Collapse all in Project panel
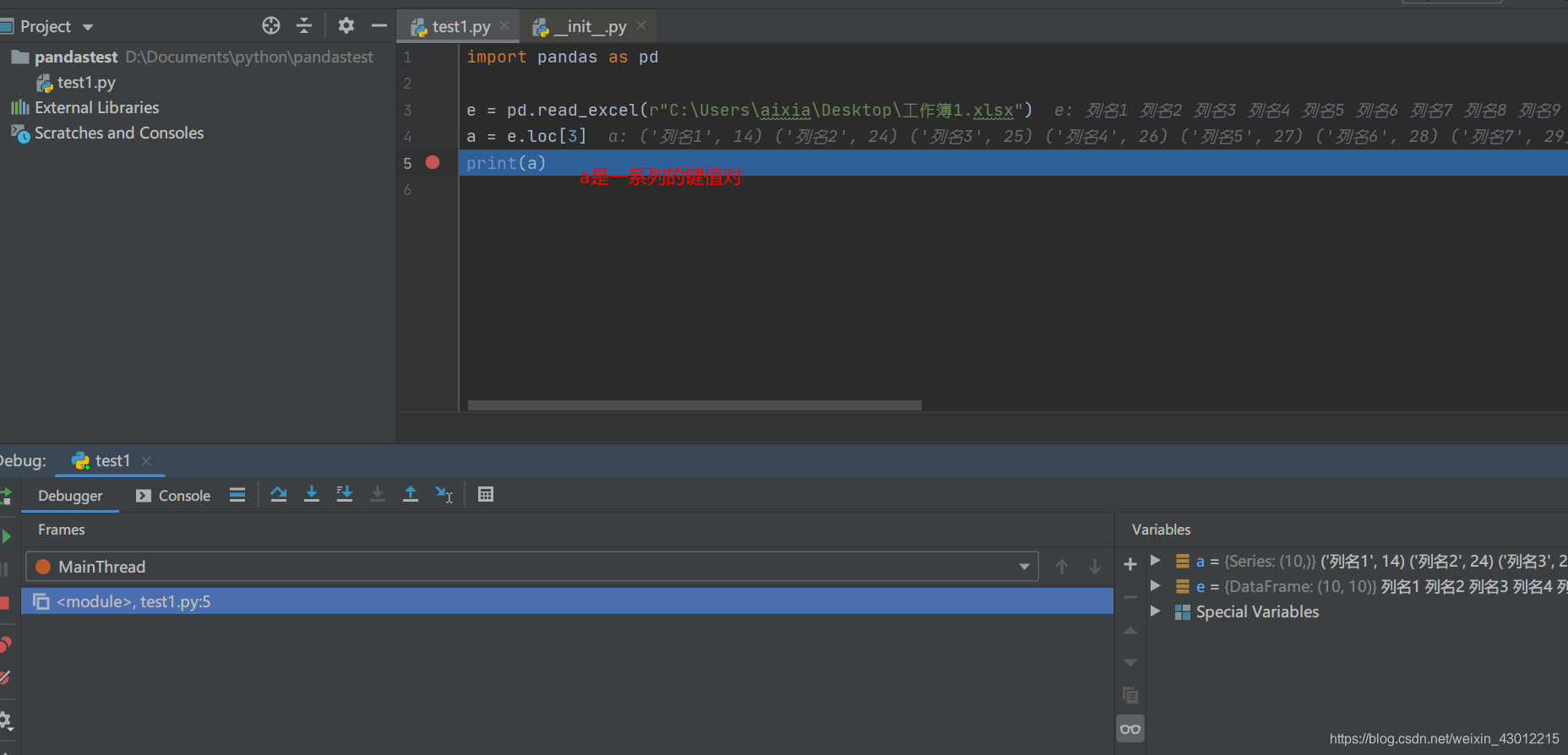Viewport: 1568px width, 755px height. [x=304, y=26]
